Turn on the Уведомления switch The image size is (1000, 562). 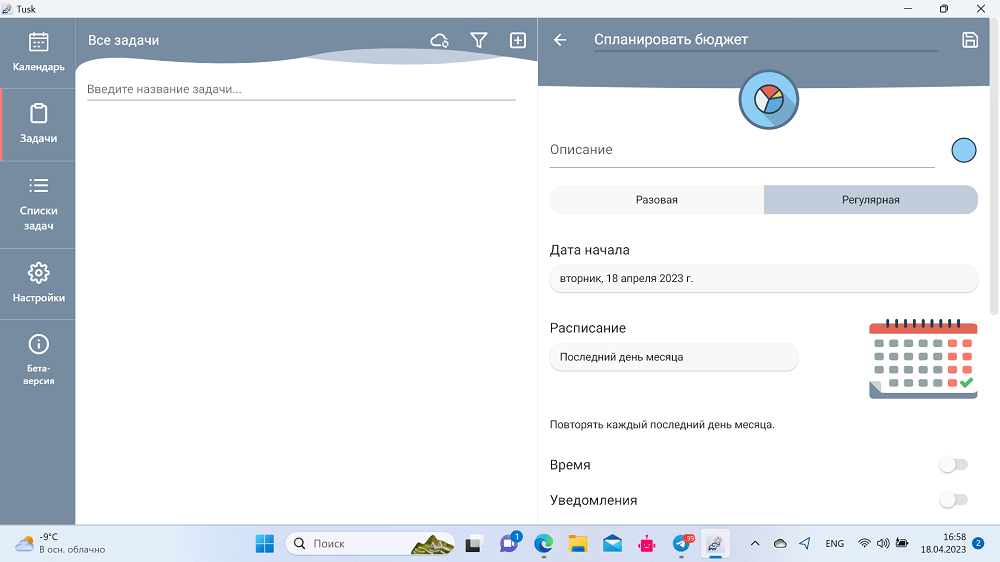click(954, 500)
